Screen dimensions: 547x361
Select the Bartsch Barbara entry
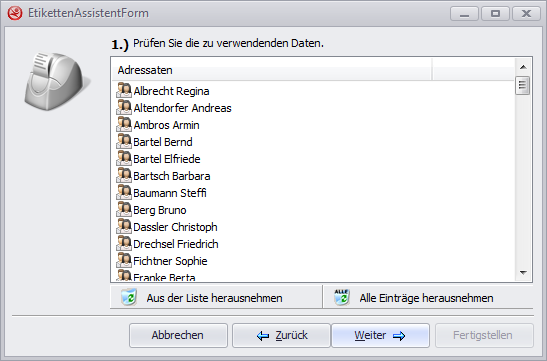pyautogui.click(x=171, y=176)
